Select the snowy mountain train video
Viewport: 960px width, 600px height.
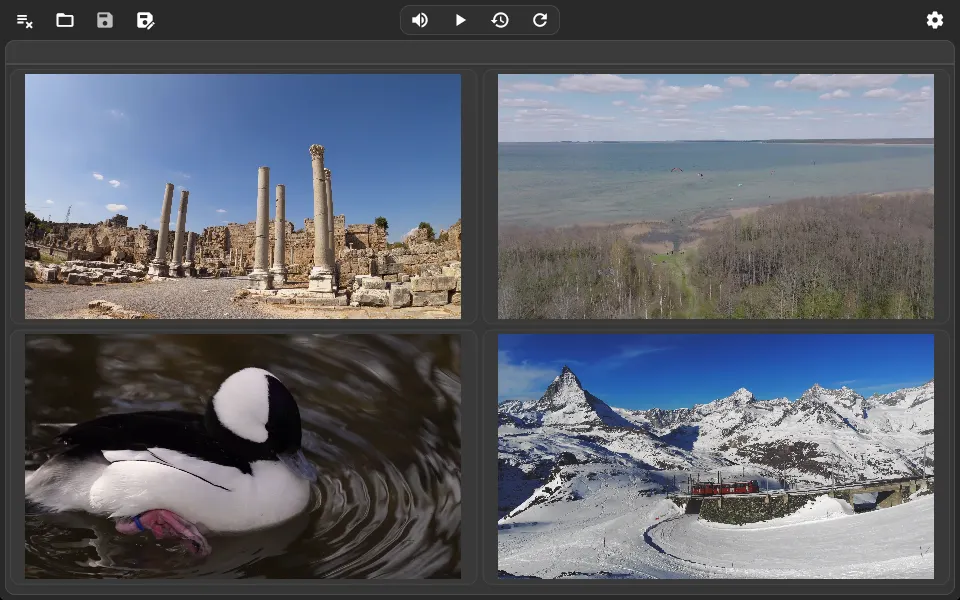click(x=716, y=456)
